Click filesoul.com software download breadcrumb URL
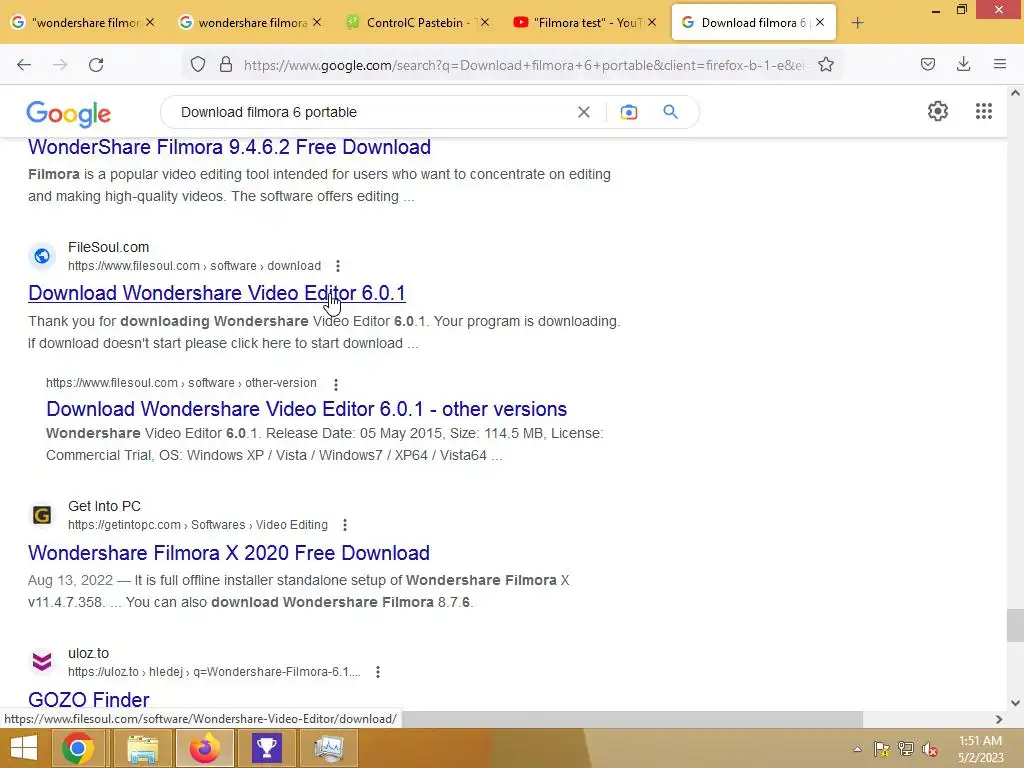The image size is (1024, 768). point(195,266)
